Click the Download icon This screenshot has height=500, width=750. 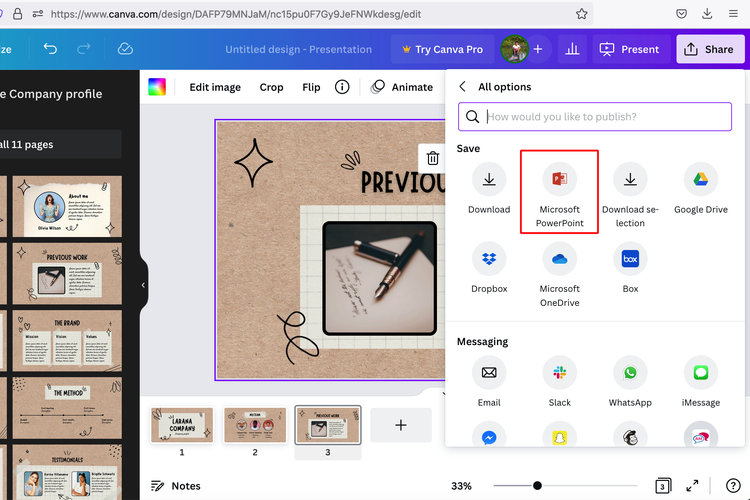(488, 180)
